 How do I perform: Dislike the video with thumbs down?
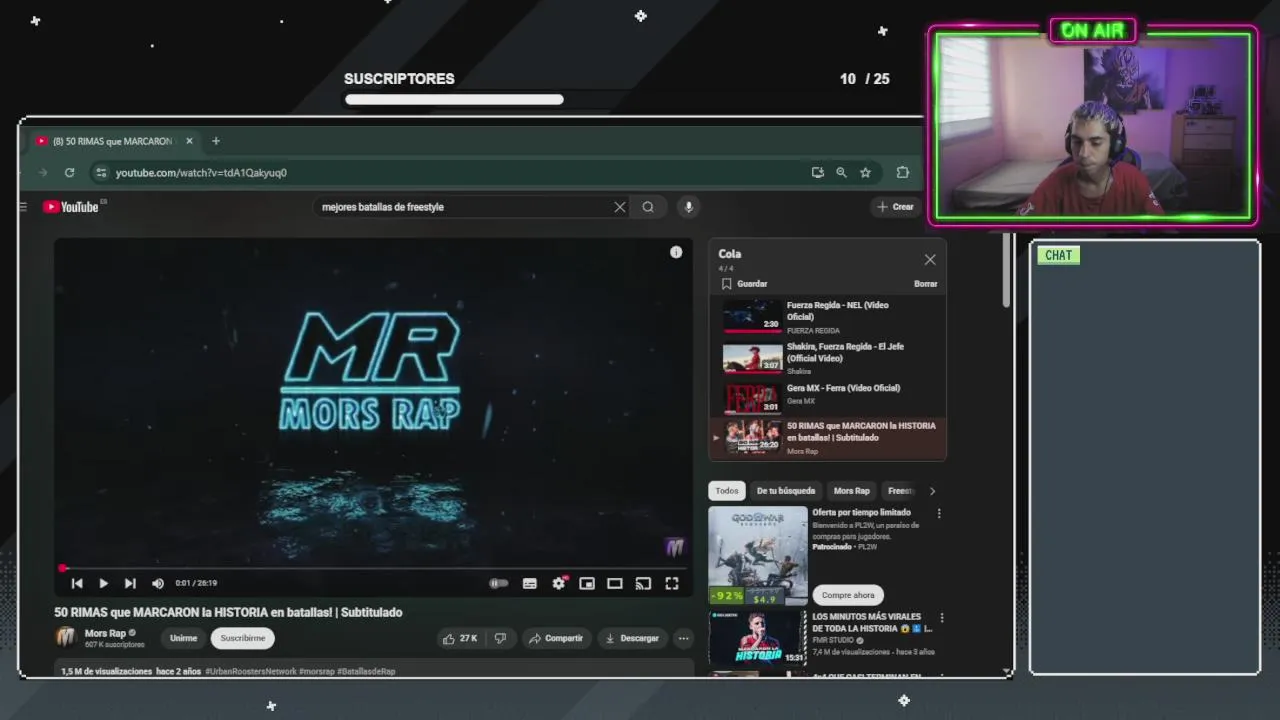pyautogui.click(x=500, y=638)
